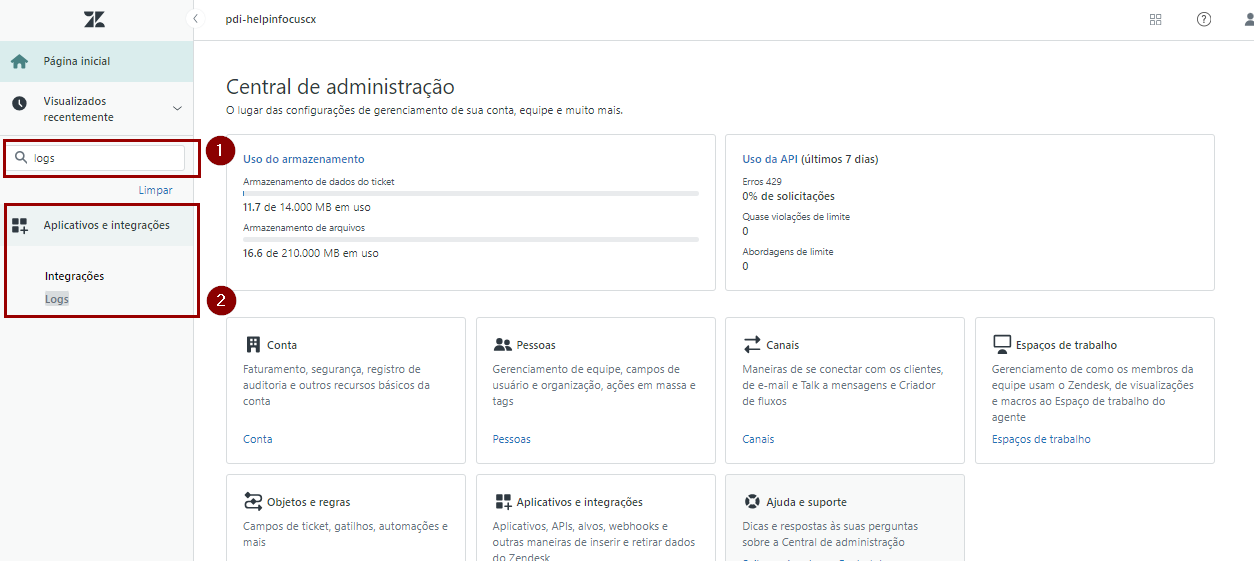Collapse Aplicativos e integrações sidebar section

pos(106,226)
